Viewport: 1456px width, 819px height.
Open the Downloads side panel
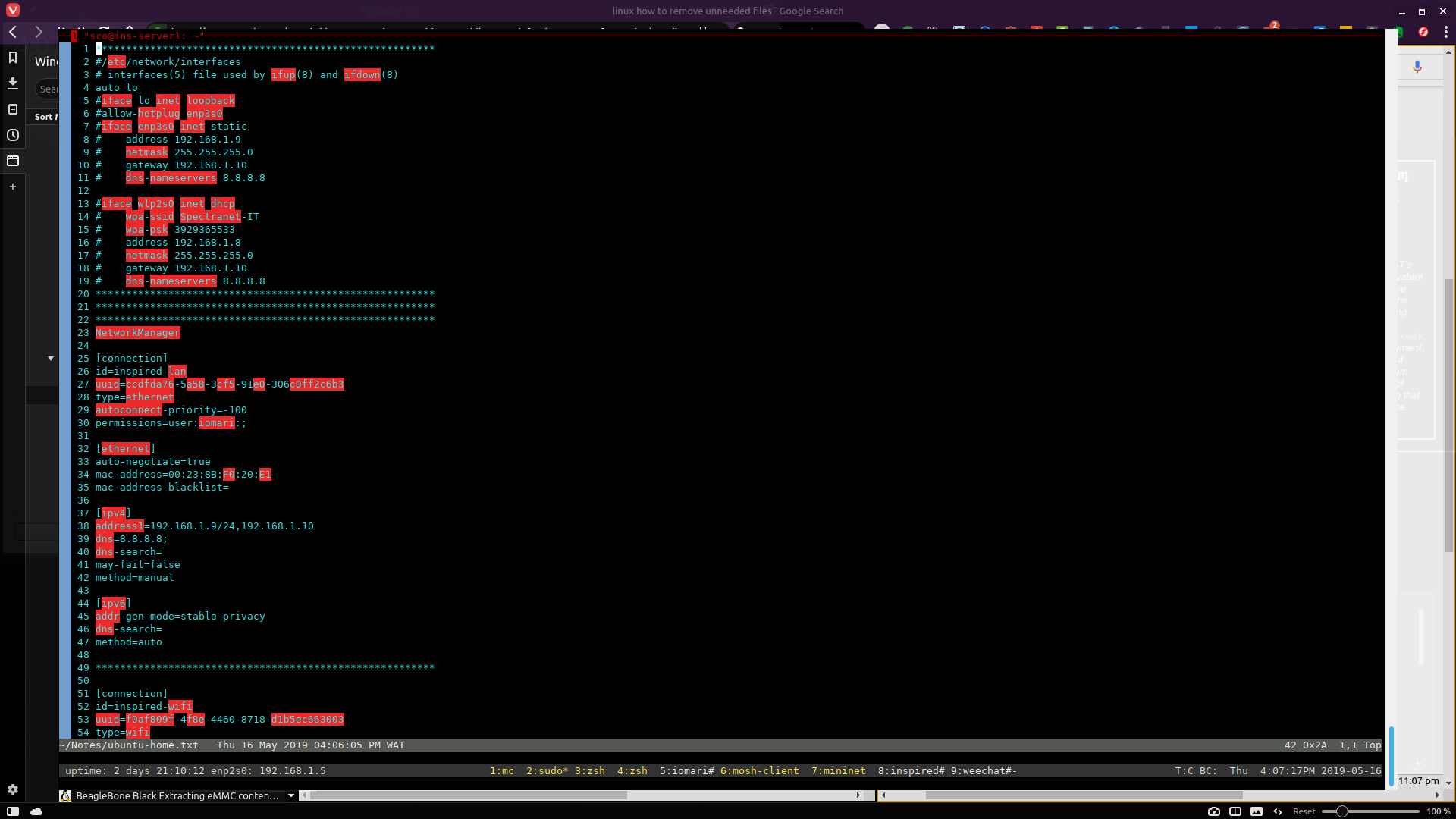pyautogui.click(x=13, y=83)
